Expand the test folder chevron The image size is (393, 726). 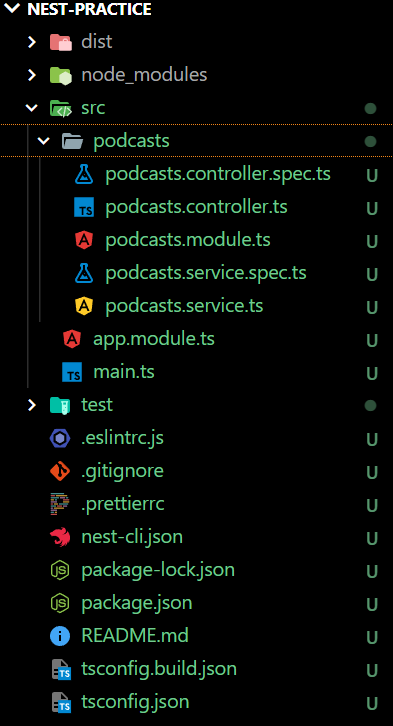pos(31,405)
